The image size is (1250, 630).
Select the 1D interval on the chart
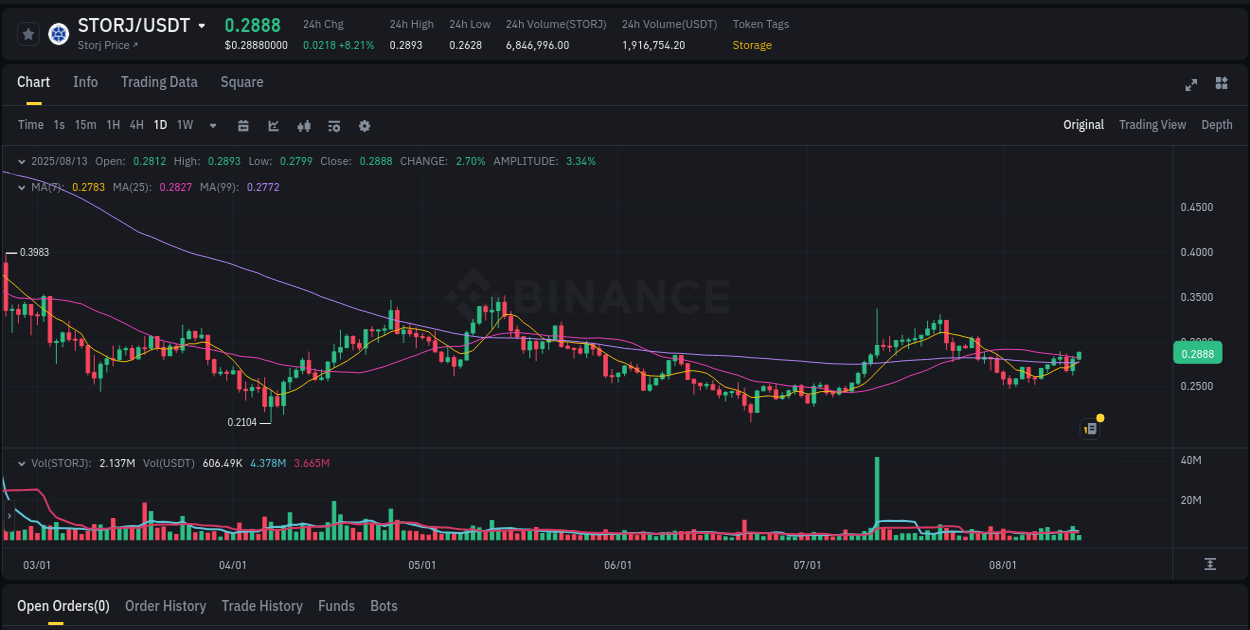160,125
